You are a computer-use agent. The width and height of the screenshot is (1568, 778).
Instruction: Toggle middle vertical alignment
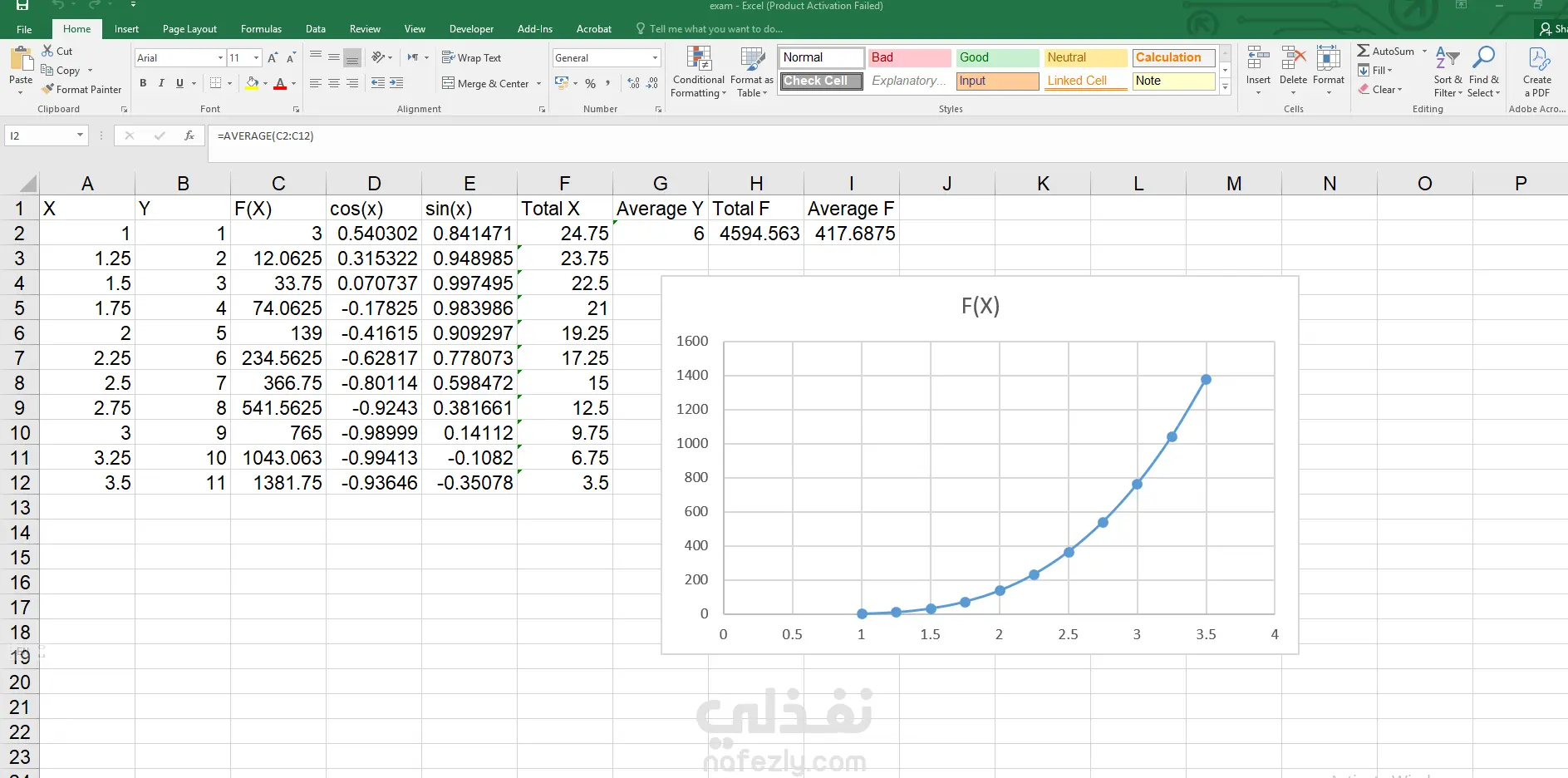click(334, 57)
